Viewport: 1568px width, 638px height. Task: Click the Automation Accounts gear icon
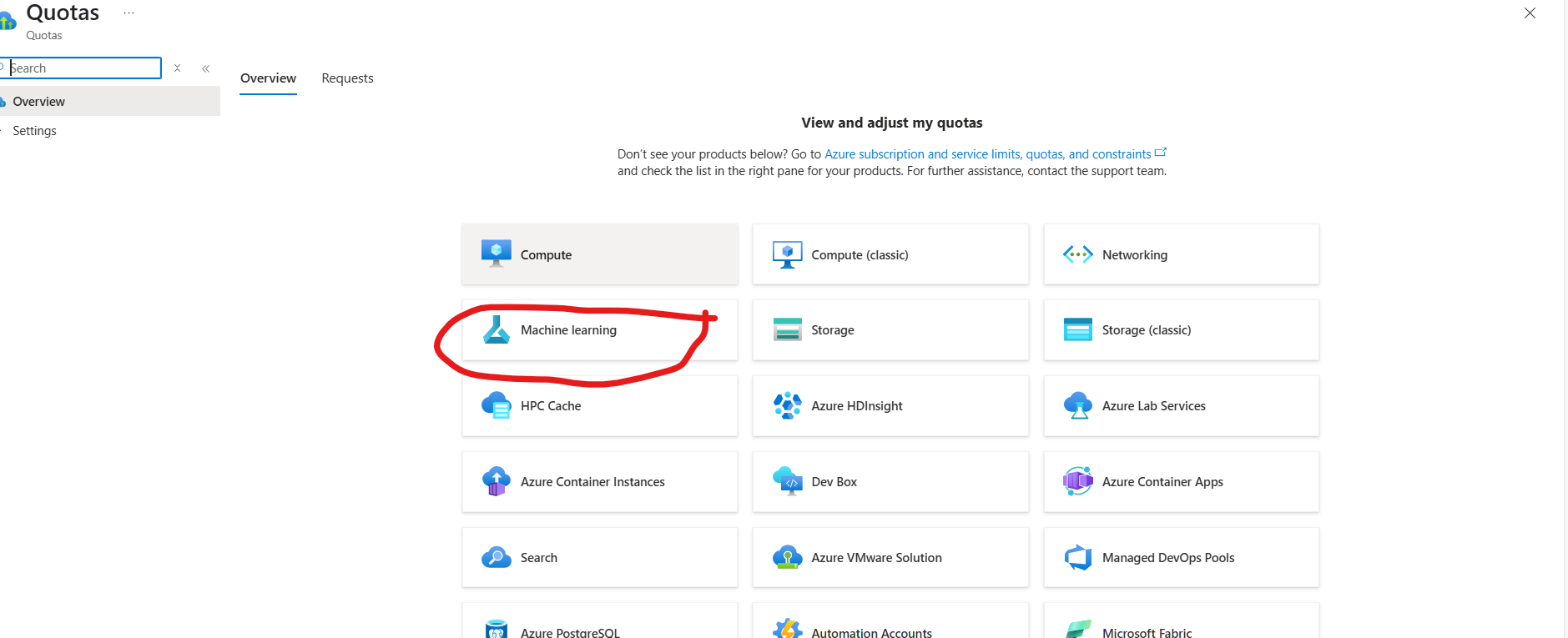point(787,629)
